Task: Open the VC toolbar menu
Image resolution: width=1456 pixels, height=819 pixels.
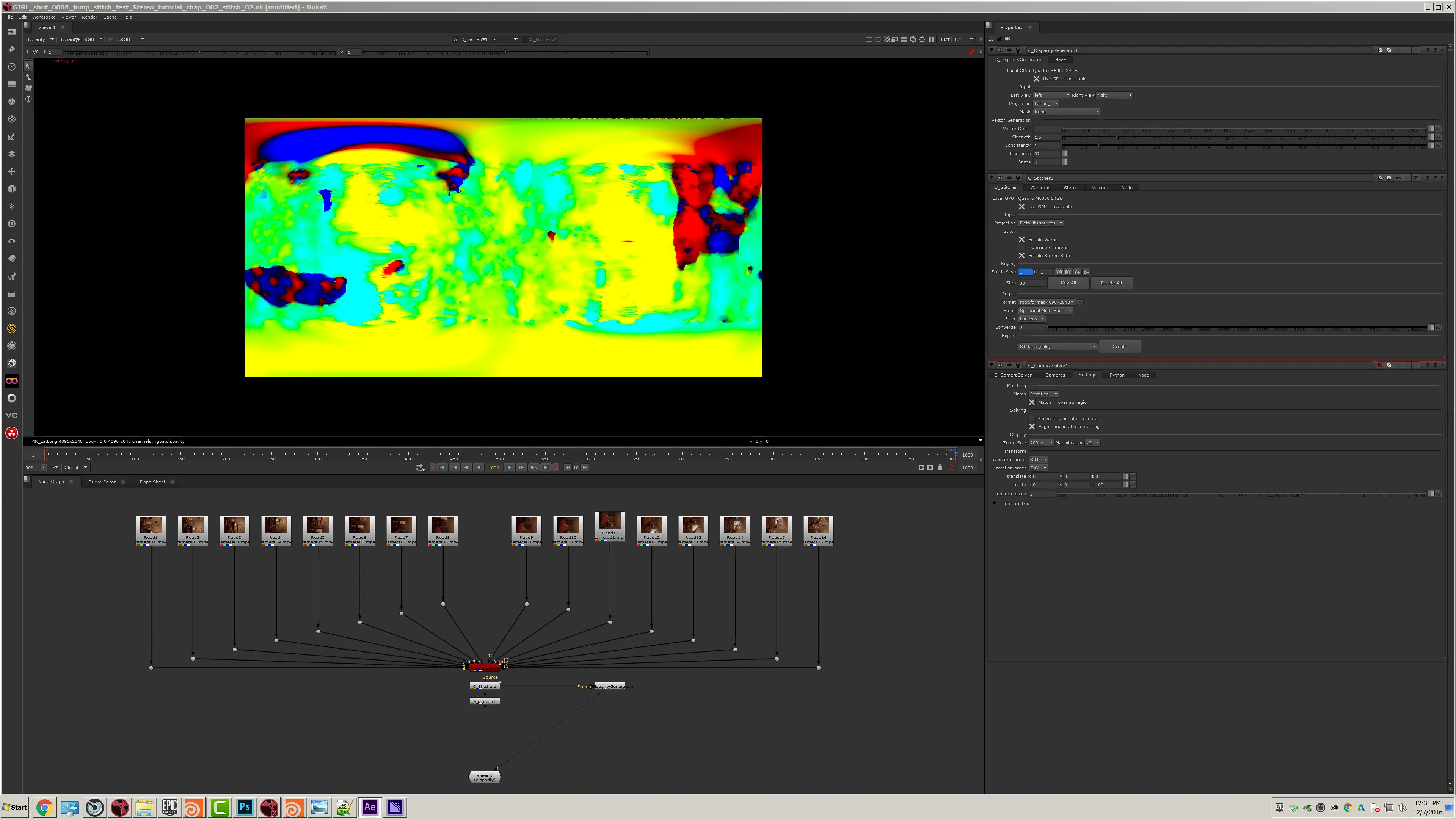Action: [x=11, y=416]
